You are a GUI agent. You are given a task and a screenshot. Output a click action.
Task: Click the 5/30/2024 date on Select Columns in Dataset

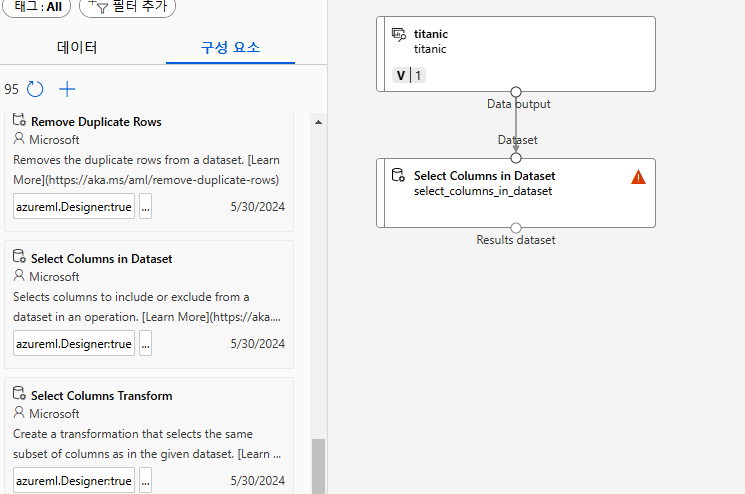point(258,343)
